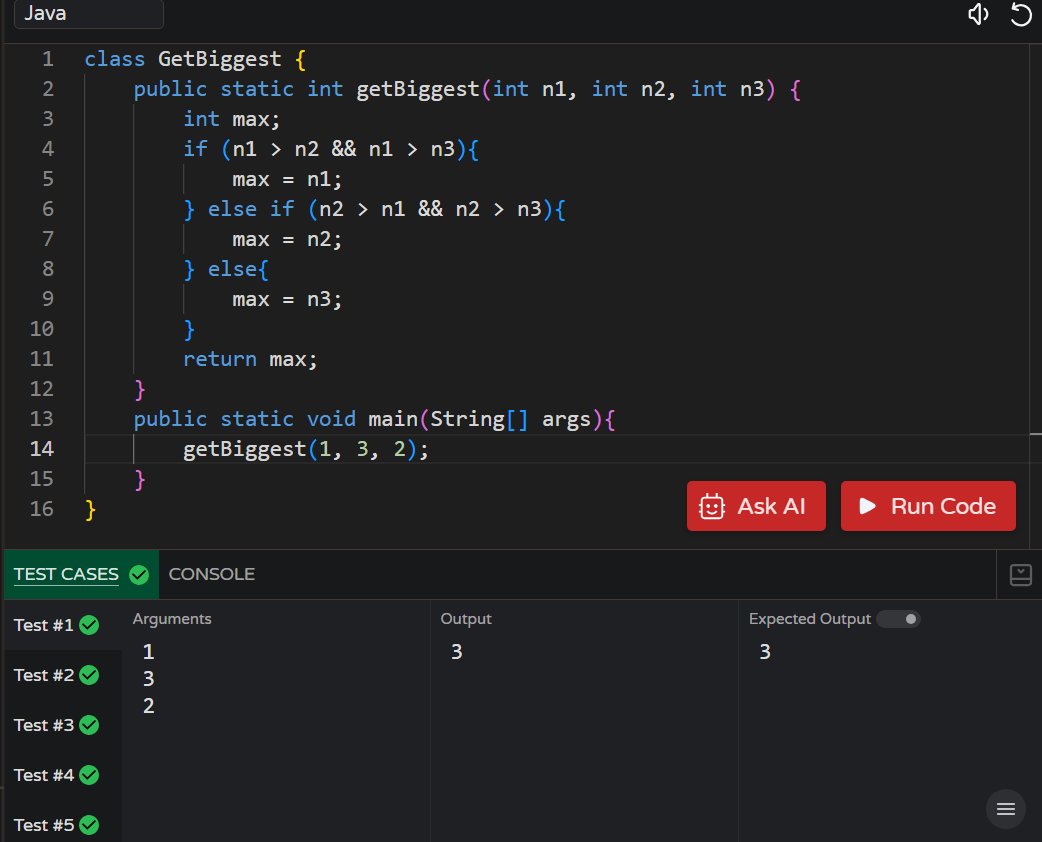Click the speaker sound icon

point(978,14)
